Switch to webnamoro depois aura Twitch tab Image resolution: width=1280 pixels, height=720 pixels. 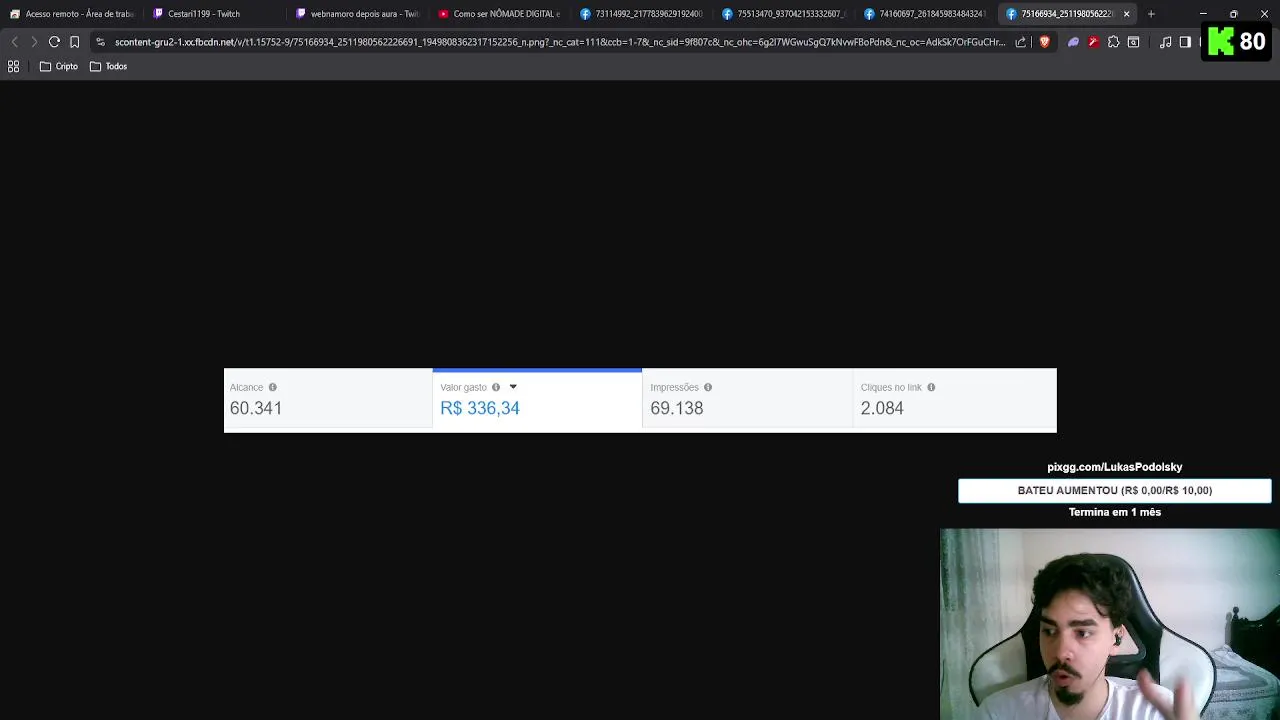coord(358,14)
